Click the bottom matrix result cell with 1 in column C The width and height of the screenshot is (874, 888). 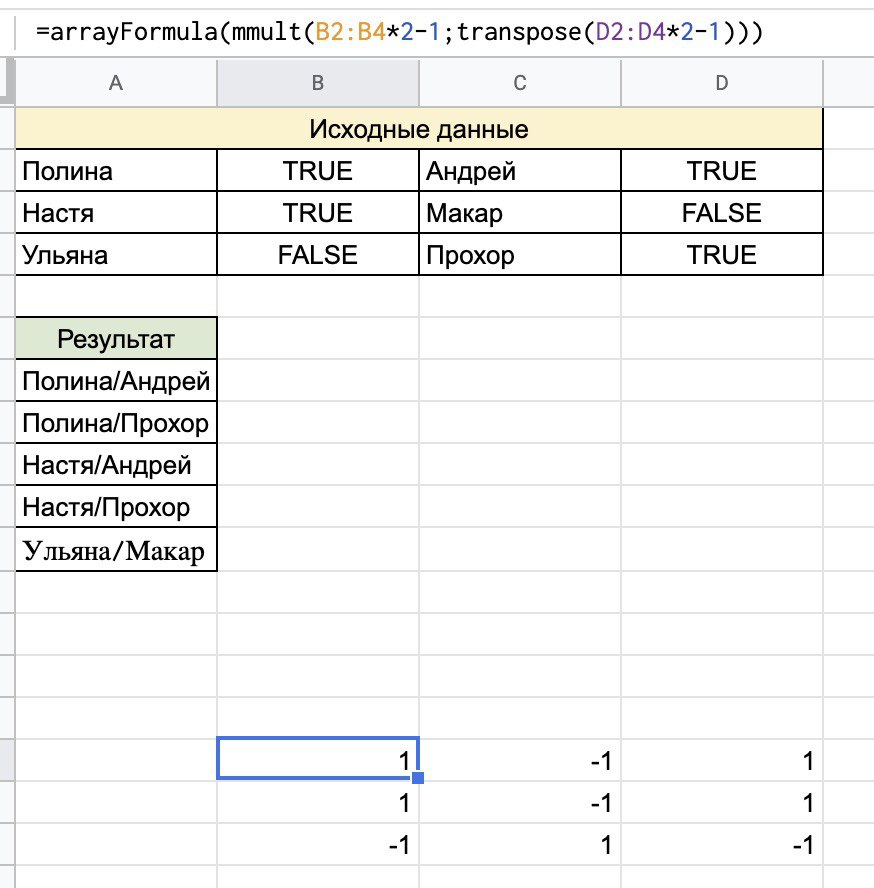(520, 844)
